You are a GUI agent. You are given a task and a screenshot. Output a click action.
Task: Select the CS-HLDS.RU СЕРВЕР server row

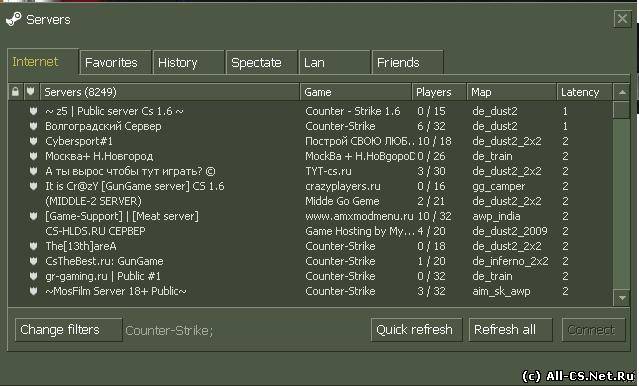pos(310,231)
